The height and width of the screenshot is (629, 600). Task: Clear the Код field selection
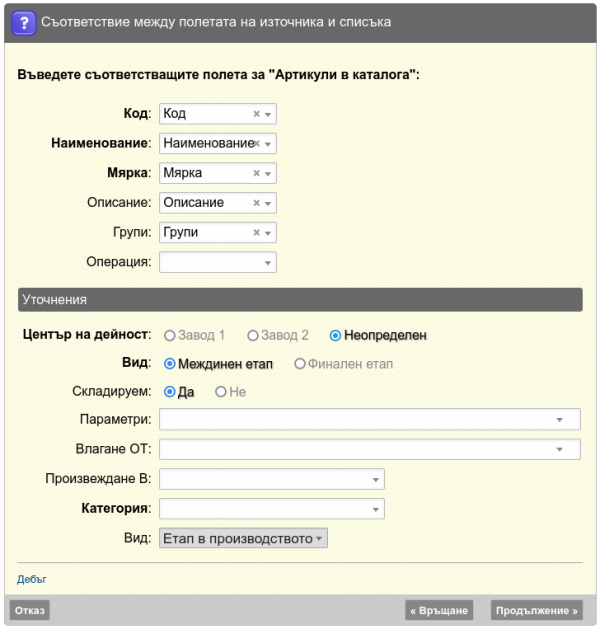(257, 114)
